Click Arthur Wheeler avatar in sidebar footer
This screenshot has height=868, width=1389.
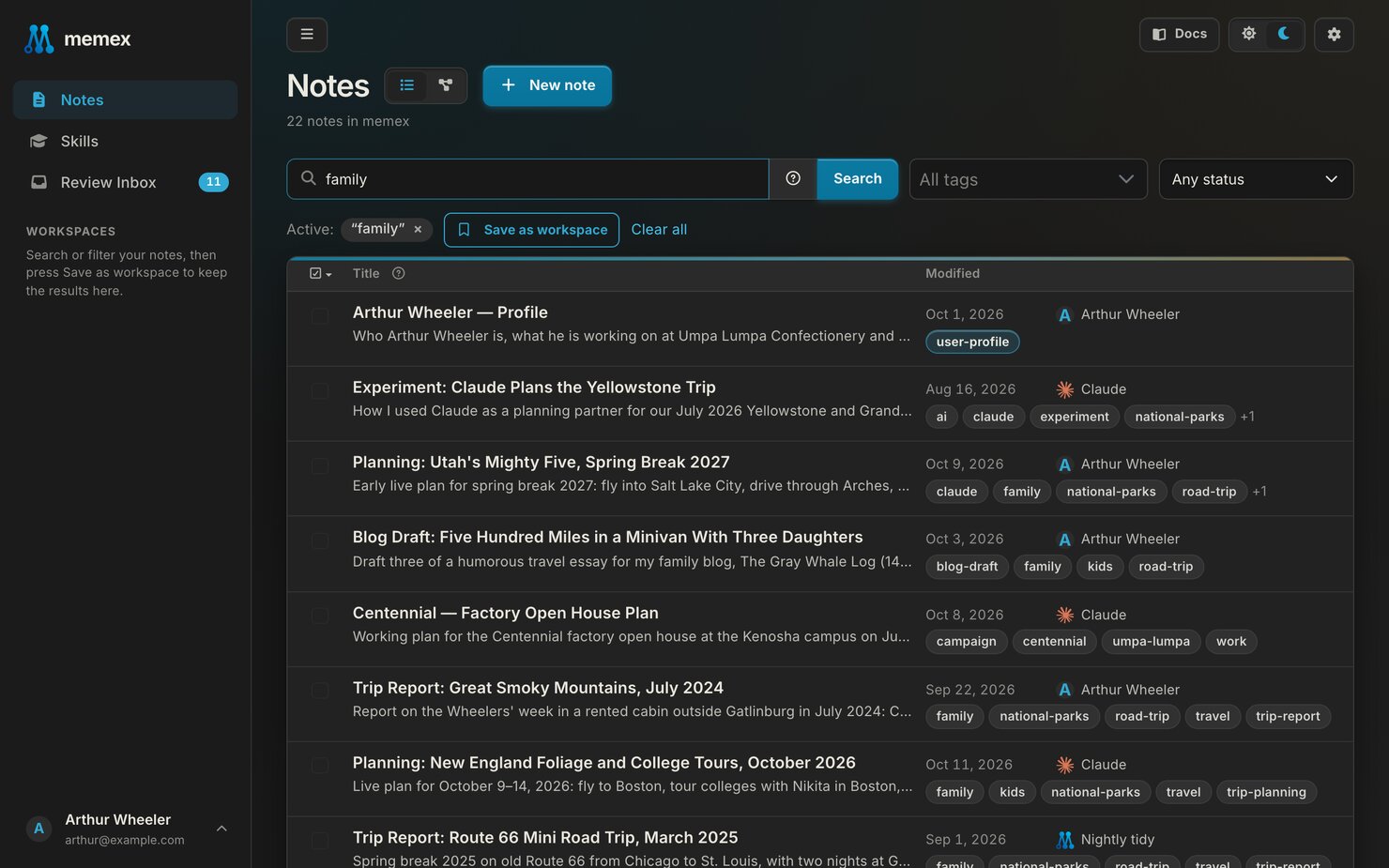point(38,829)
